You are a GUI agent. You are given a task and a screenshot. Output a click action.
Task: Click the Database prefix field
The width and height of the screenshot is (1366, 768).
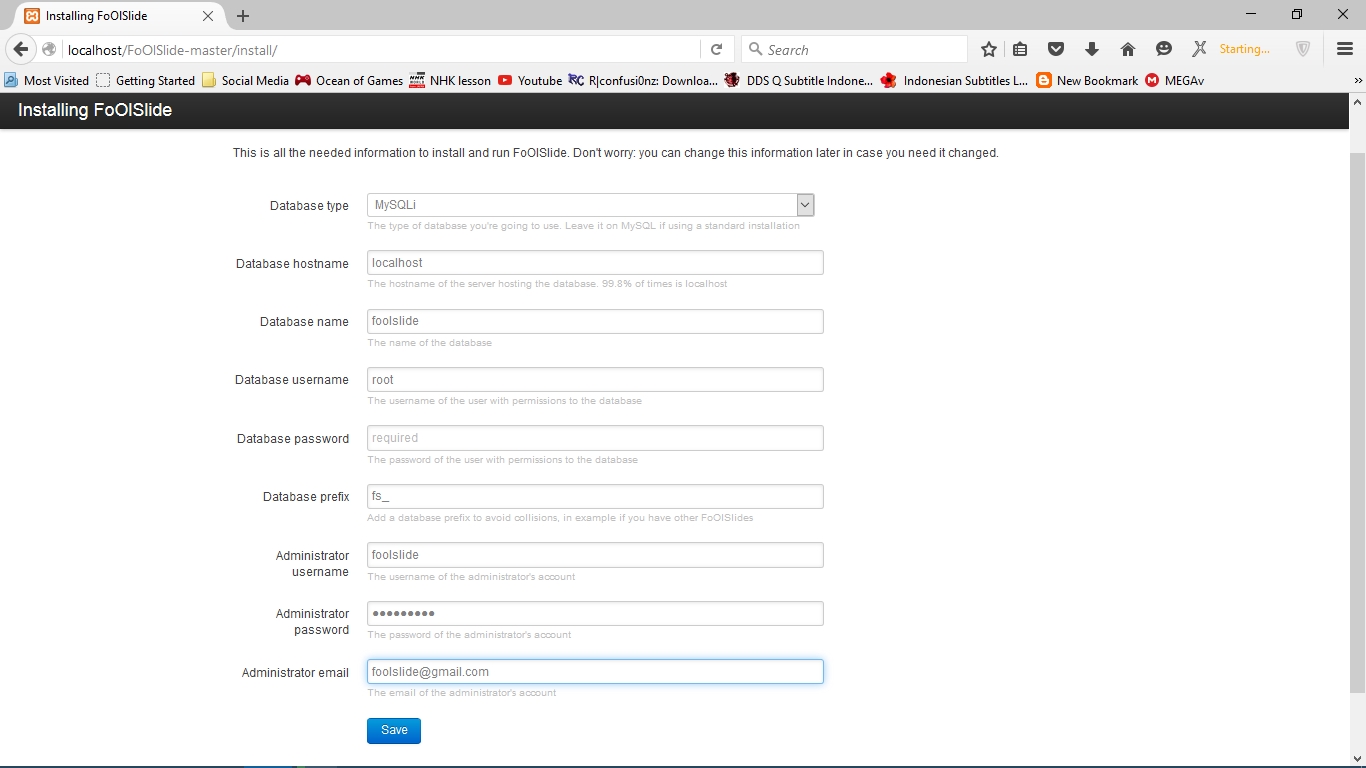[x=595, y=496]
